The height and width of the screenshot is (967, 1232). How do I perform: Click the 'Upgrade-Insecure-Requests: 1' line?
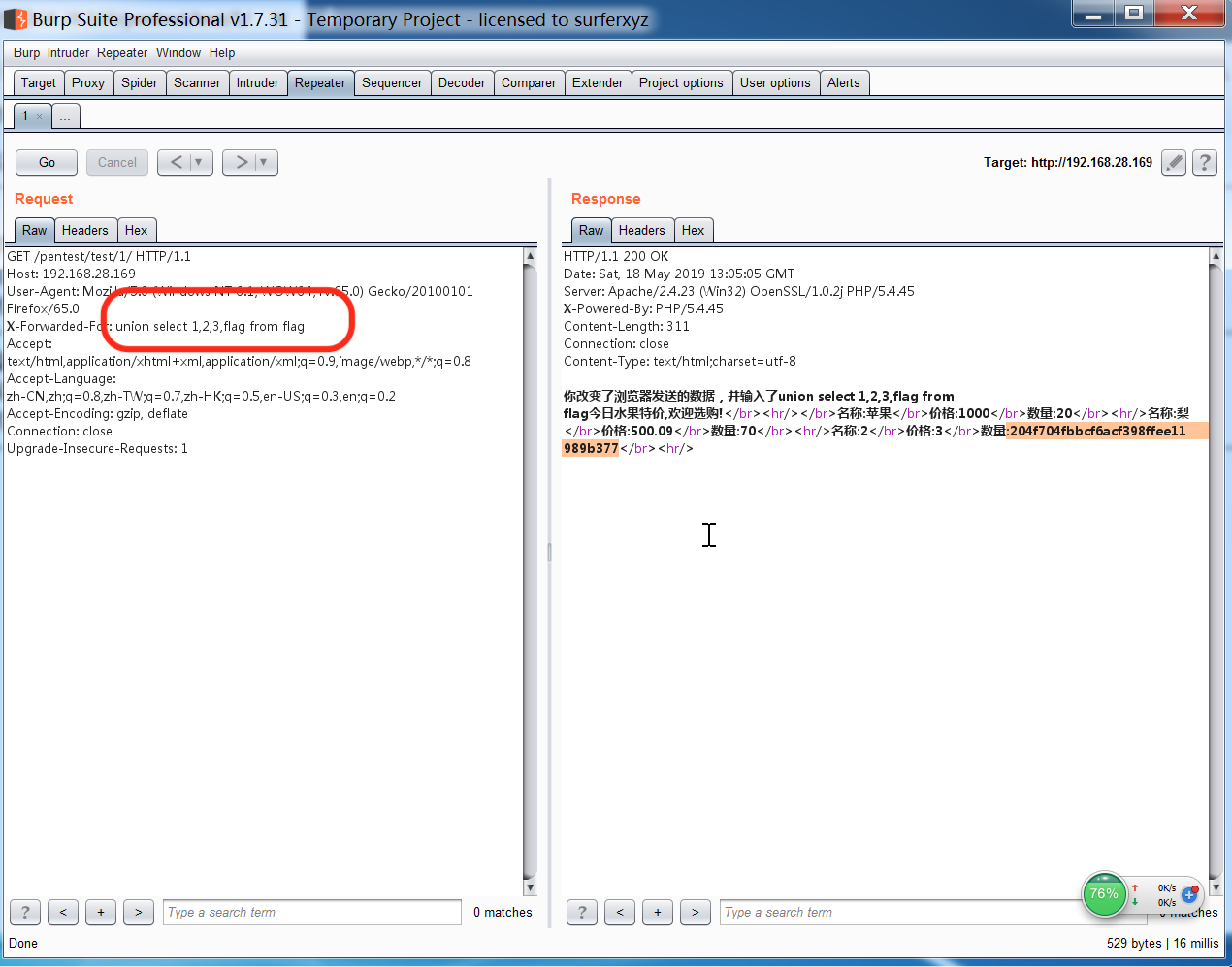(98, 448)
